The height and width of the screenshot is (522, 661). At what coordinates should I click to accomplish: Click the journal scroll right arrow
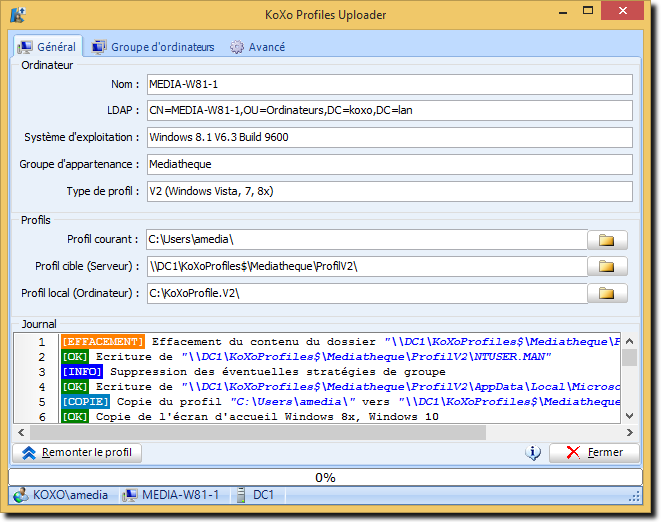629,432
